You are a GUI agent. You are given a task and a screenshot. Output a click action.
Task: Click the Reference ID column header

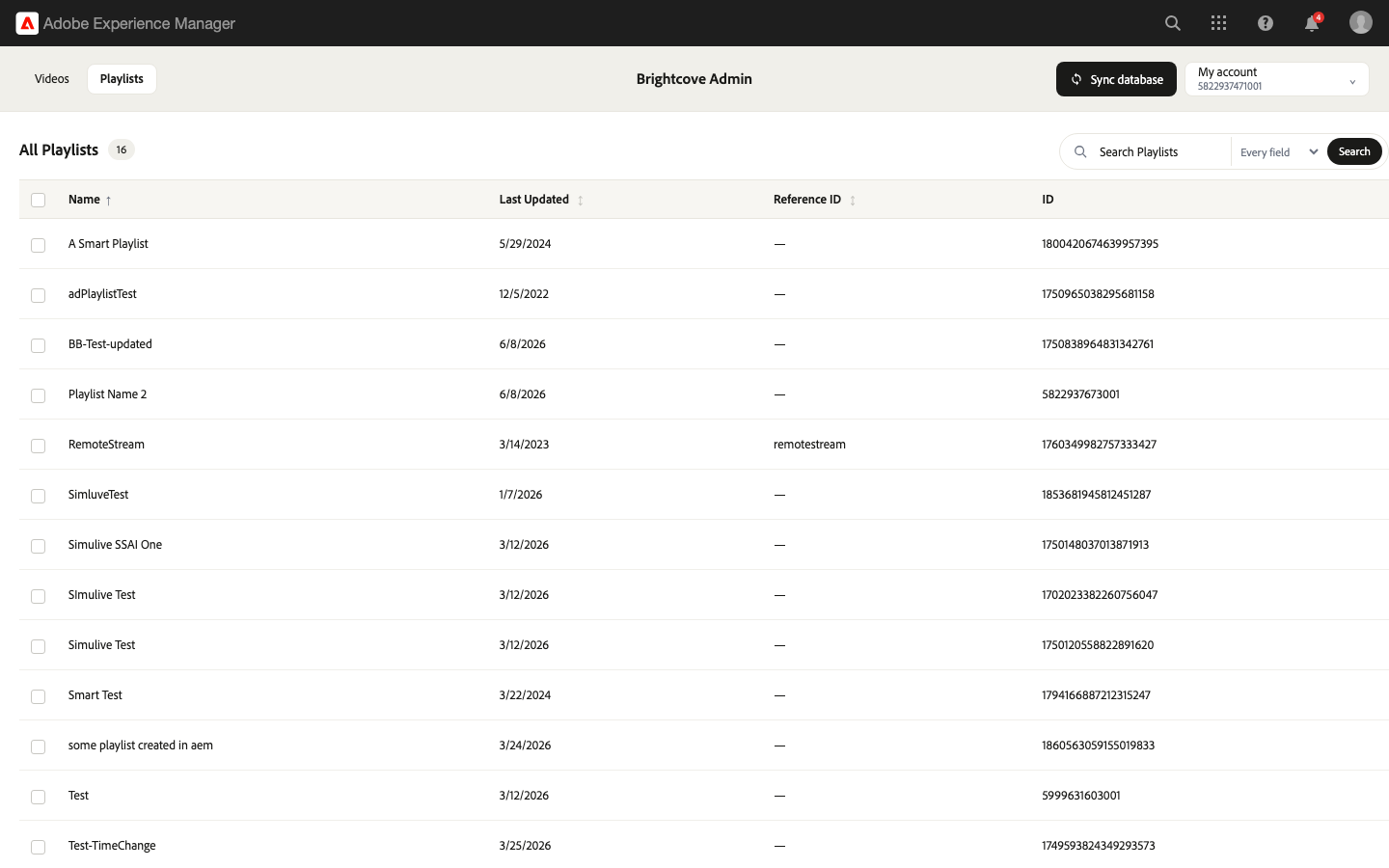[x=807, y=200]
